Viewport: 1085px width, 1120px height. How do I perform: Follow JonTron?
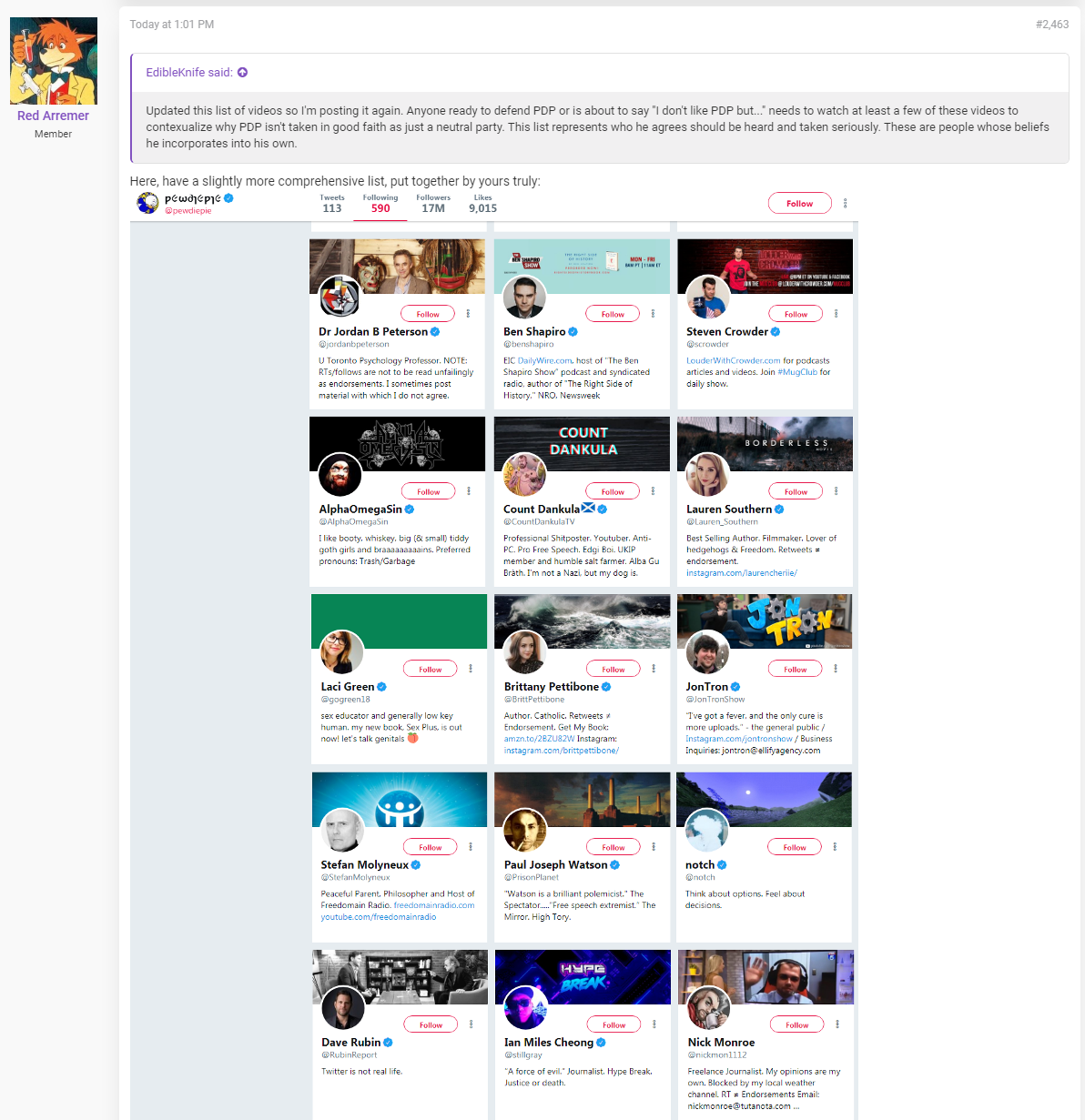(796, 669)
